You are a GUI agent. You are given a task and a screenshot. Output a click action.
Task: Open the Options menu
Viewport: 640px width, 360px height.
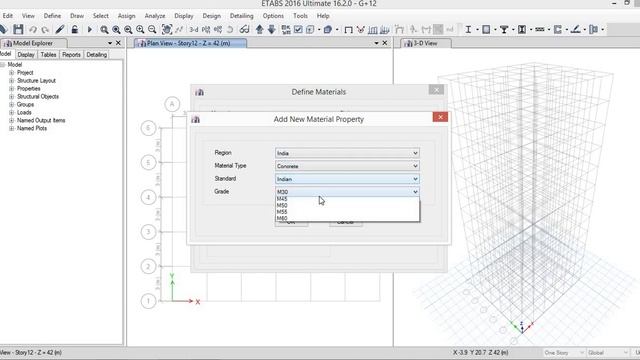click(273, 16)
